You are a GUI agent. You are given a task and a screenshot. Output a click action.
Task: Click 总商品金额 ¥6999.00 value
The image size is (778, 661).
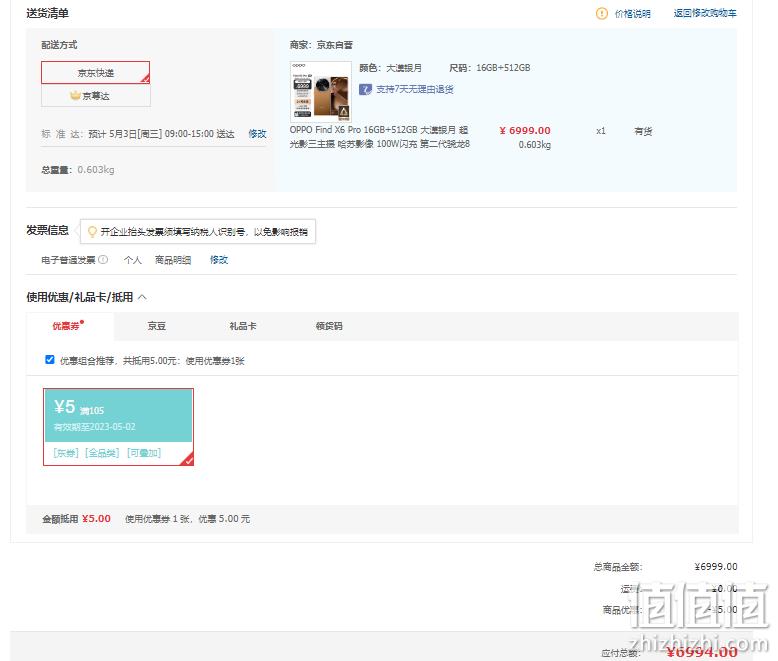(x=715, y=566)
